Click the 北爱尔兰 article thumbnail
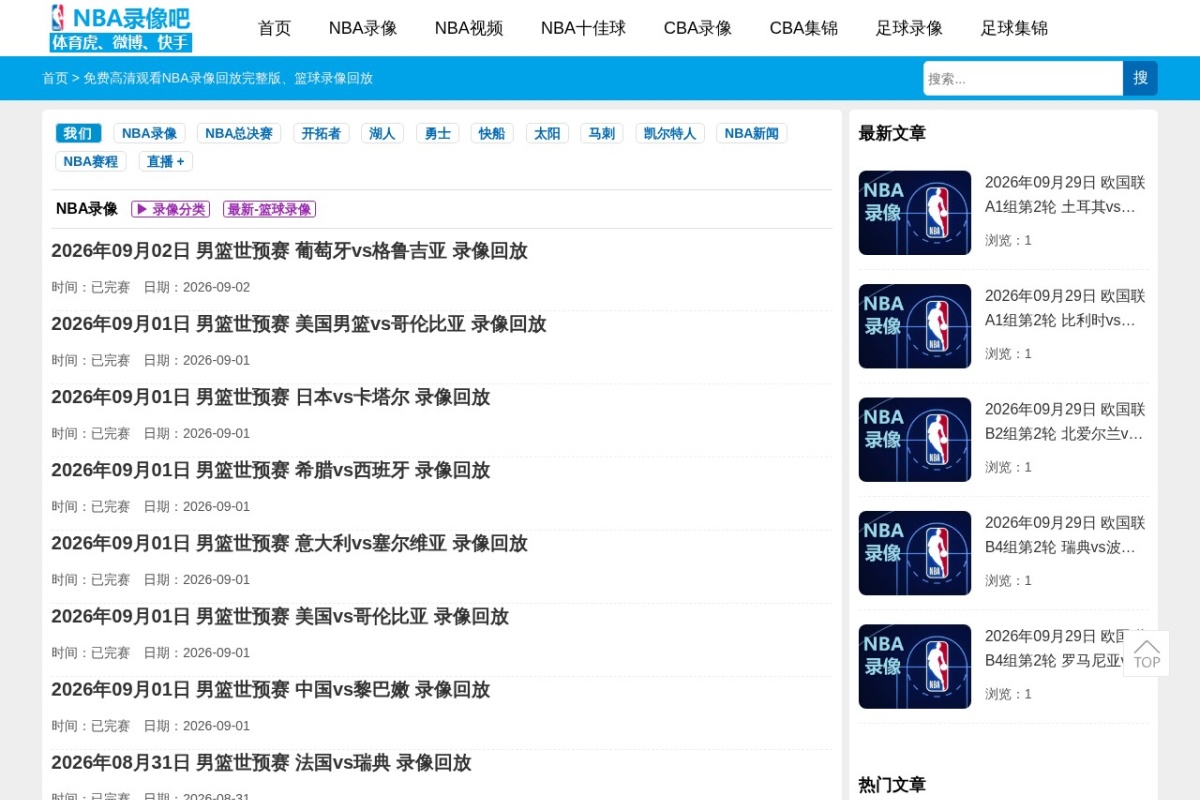Viewport: 1200px width, 800px height. (915, 440)
